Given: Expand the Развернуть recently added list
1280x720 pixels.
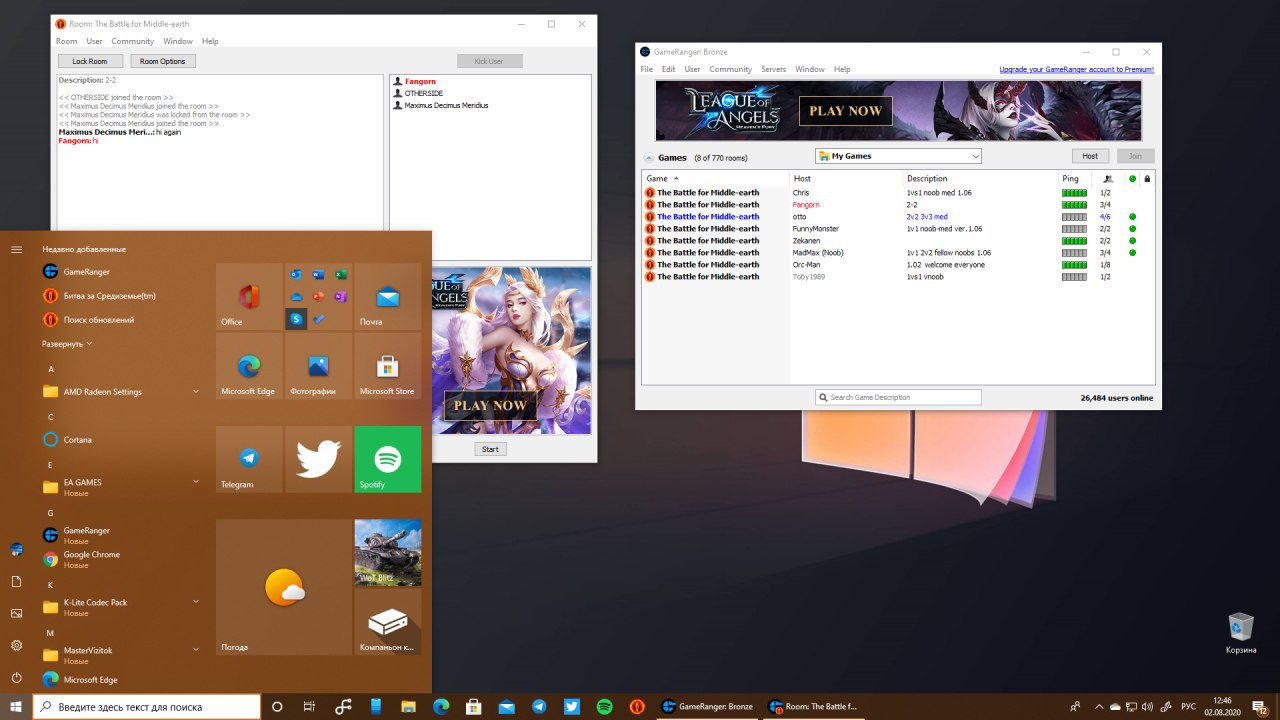Looking at the screenshot, I should tap(67, 343).
